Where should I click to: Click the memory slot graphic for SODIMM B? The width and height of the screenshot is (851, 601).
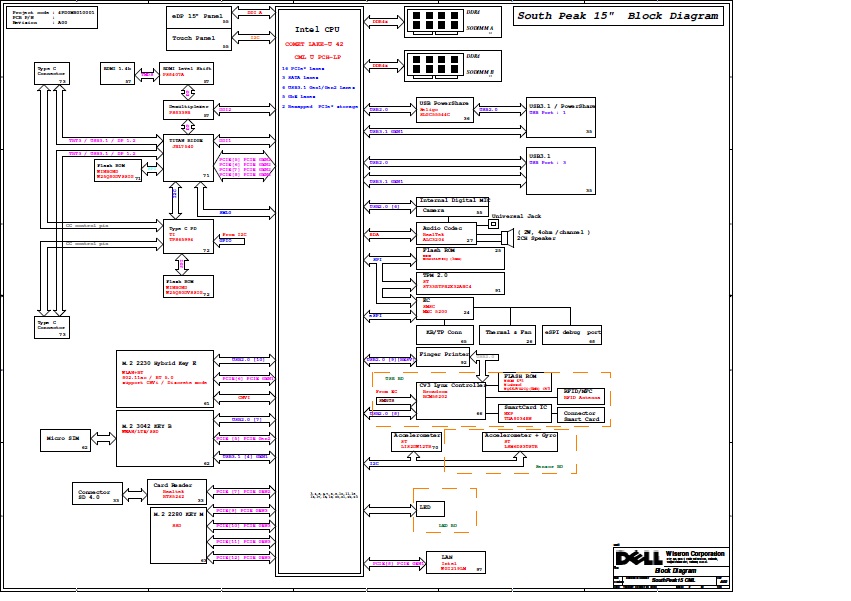tap(435, 65)
